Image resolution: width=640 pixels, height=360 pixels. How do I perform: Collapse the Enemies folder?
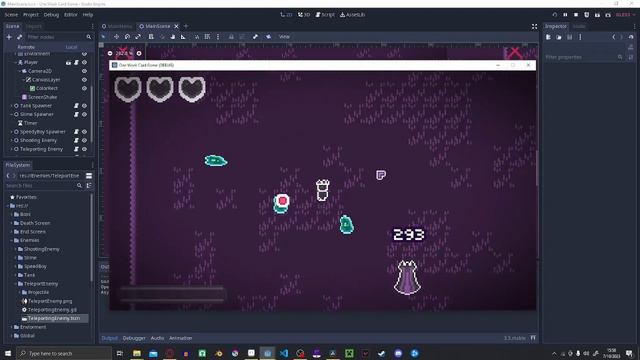(x=11, y=240)
